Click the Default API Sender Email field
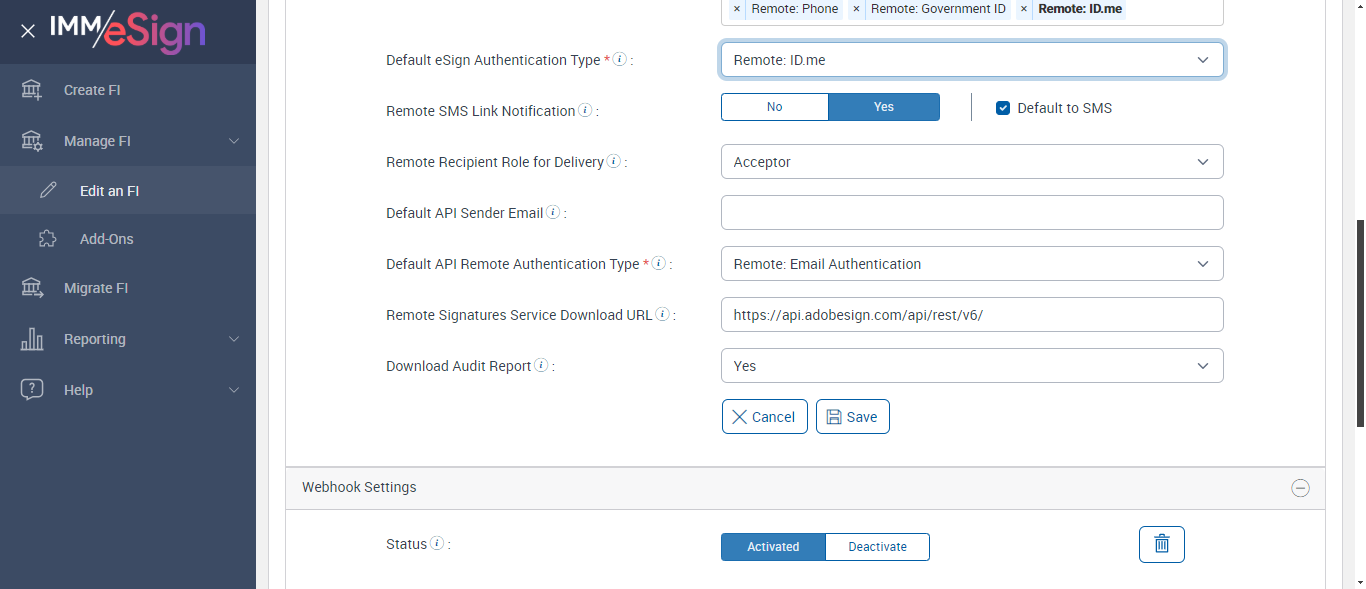 tap(971, 213)
